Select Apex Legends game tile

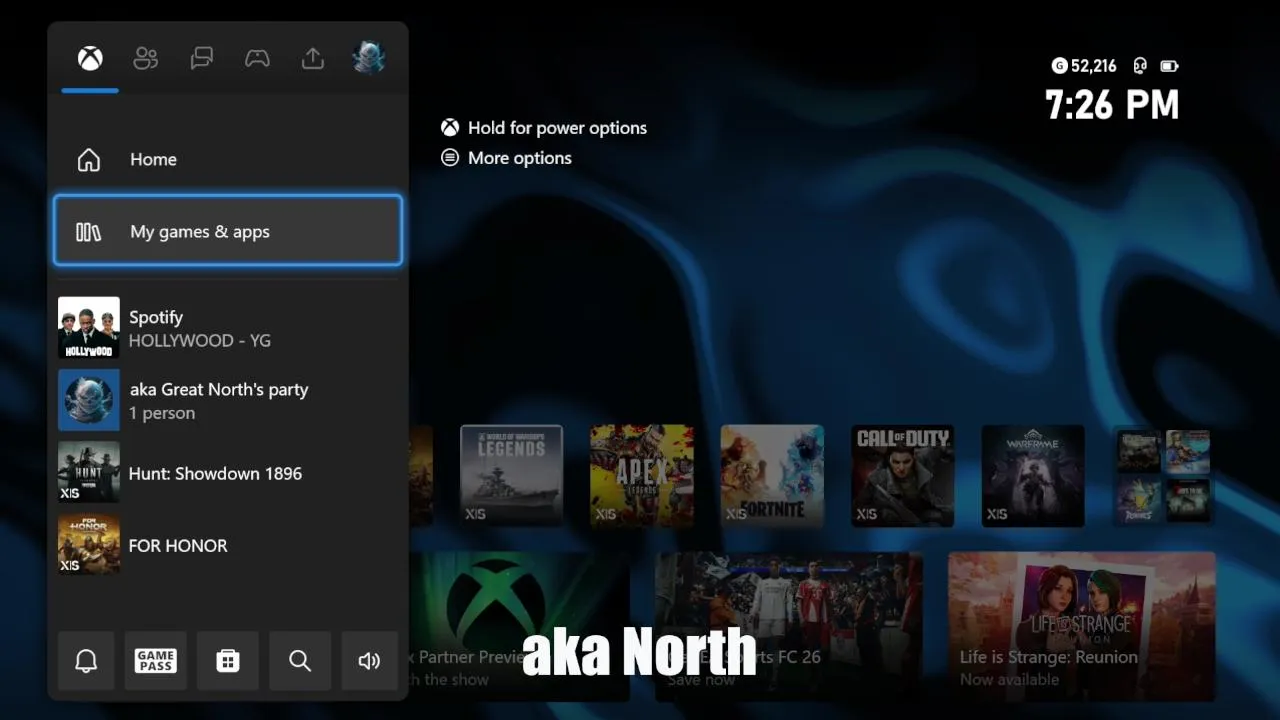click(x=641, y=476)
